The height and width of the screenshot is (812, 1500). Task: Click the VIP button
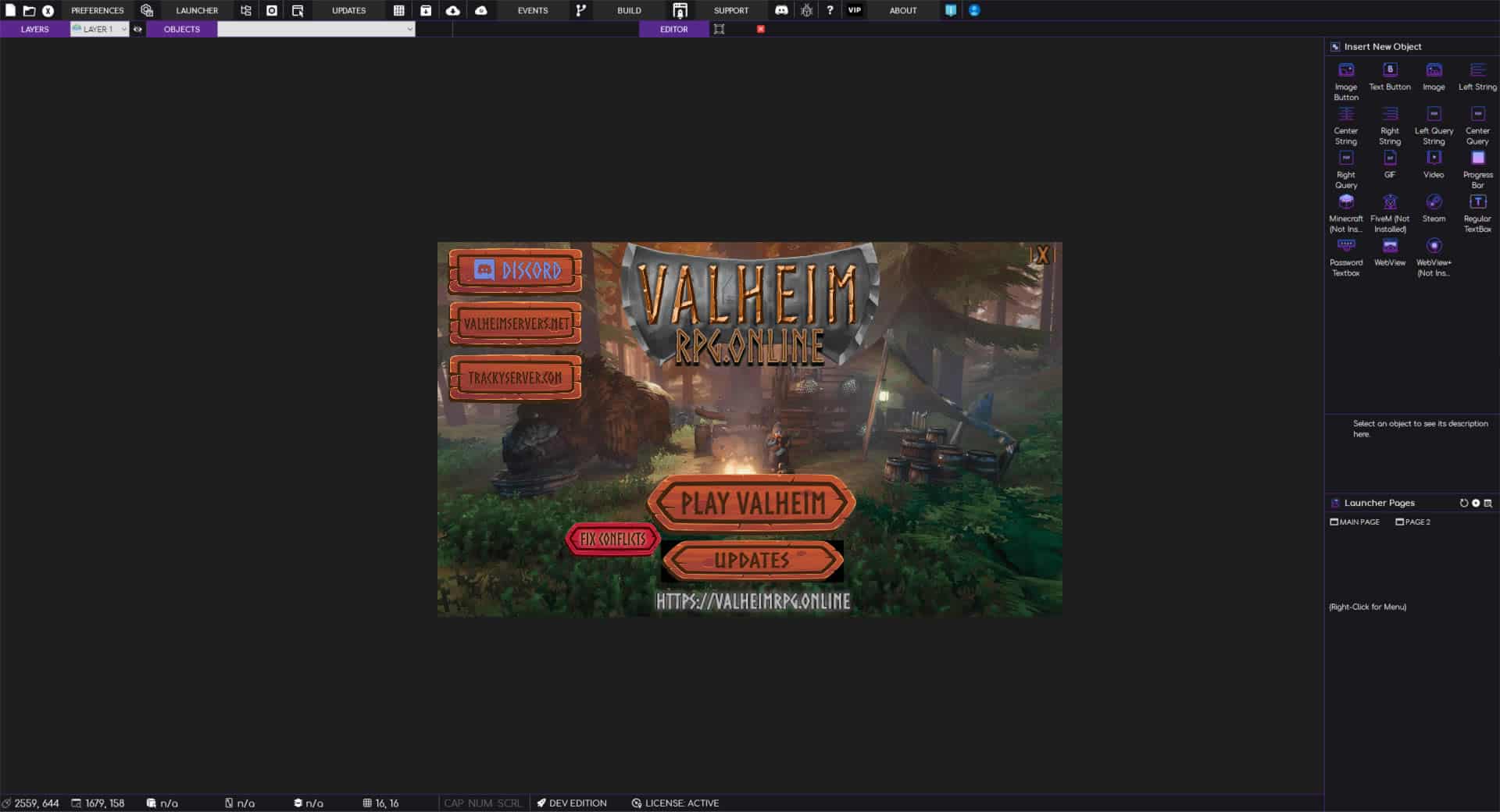(855, 10)
